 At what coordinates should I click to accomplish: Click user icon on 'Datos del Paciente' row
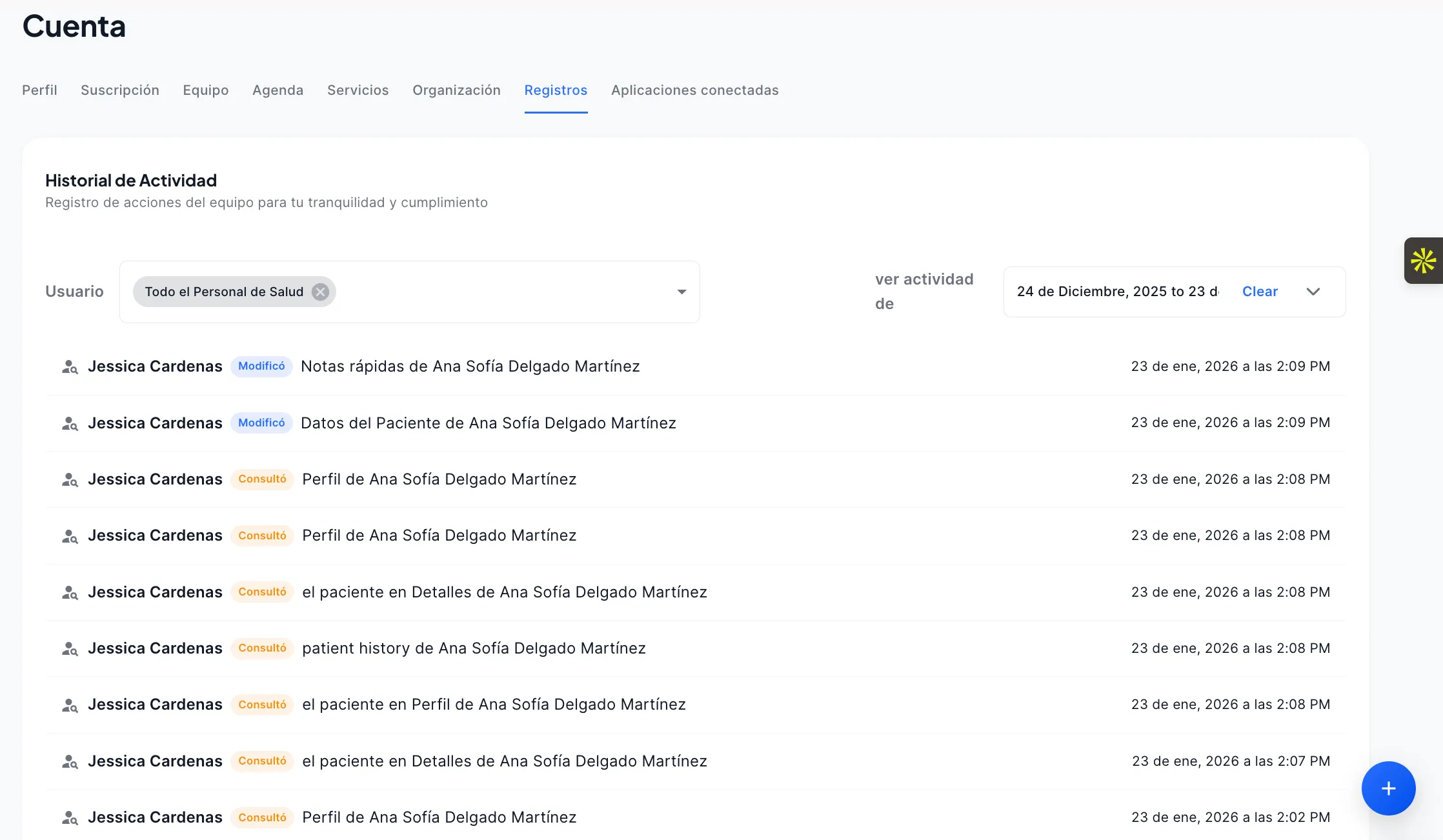click(70, 423)
